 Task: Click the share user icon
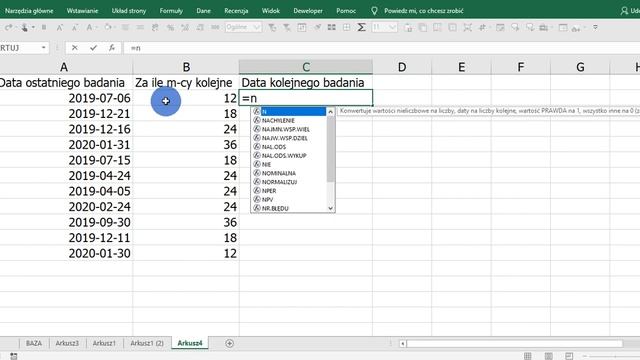point(624,11)
